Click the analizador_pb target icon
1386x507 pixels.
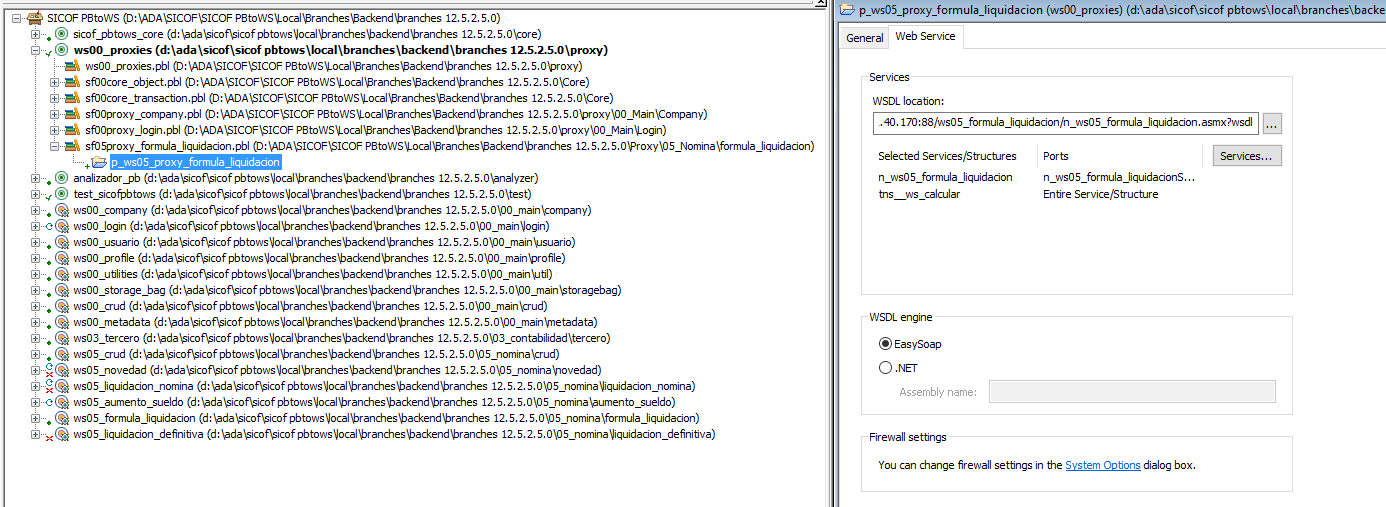(62, 178)
